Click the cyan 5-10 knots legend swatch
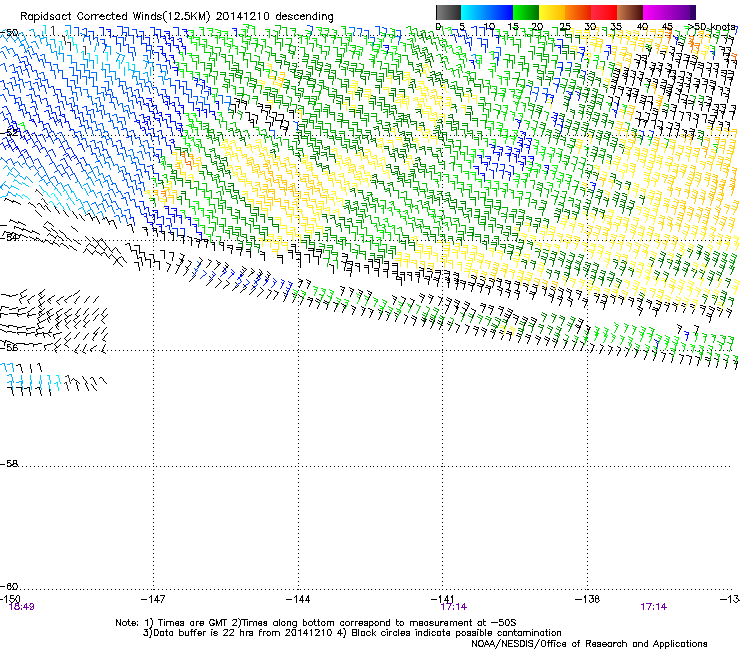The image size is (740, 650). click(x=474, y=12)
